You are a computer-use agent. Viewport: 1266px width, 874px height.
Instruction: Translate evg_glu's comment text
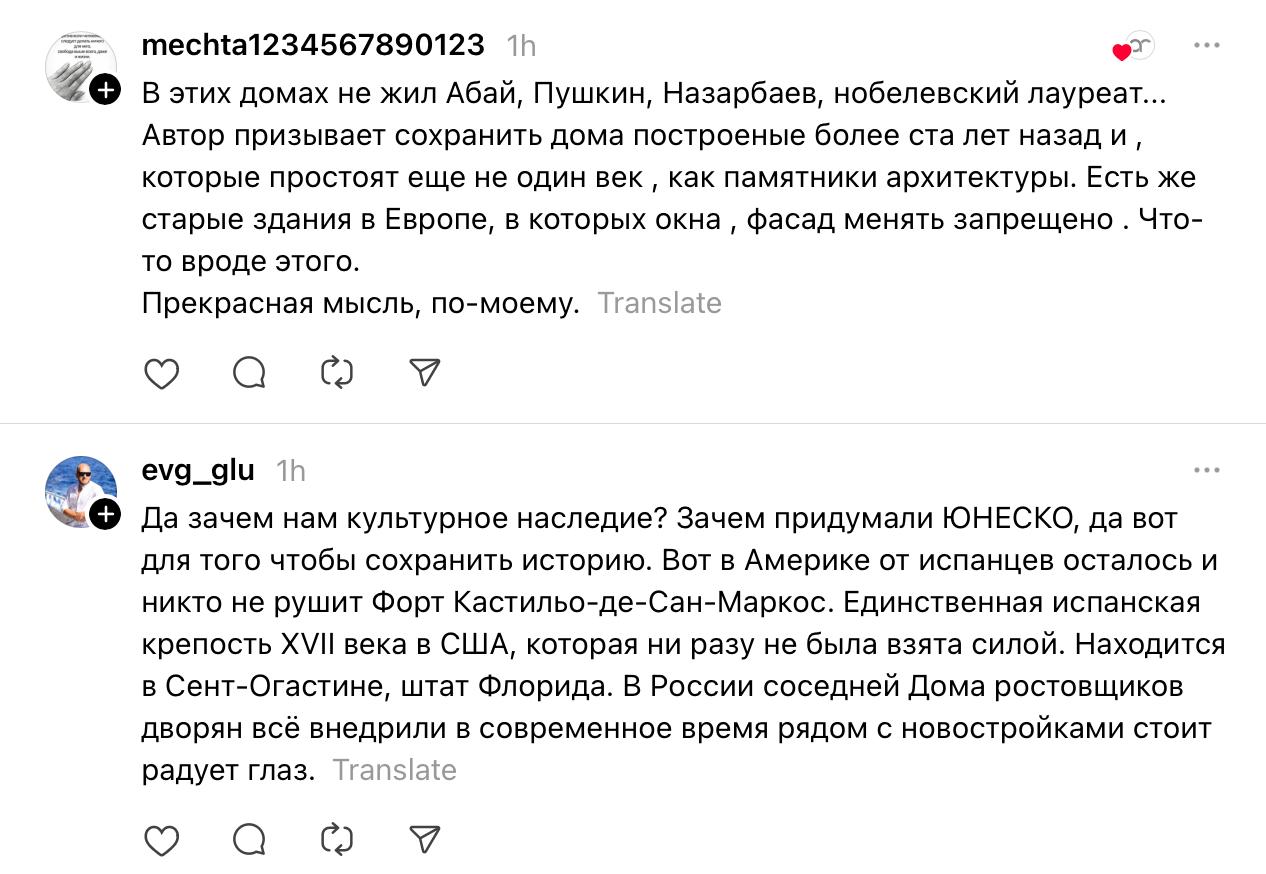pyautogui.click(x=394, y=770)
